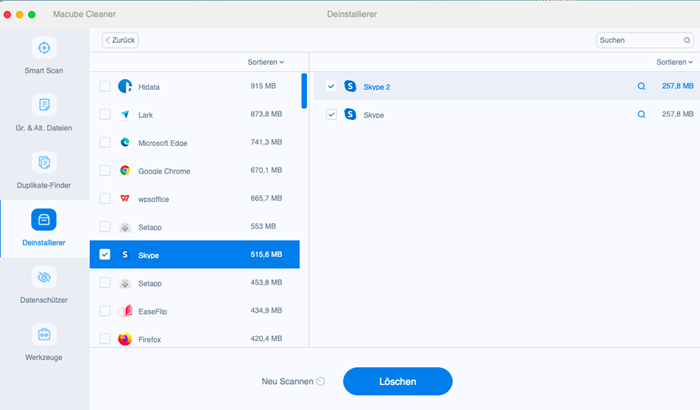Click the Löschen button
The height and width of the screenshot is (410, 700).
398,381
